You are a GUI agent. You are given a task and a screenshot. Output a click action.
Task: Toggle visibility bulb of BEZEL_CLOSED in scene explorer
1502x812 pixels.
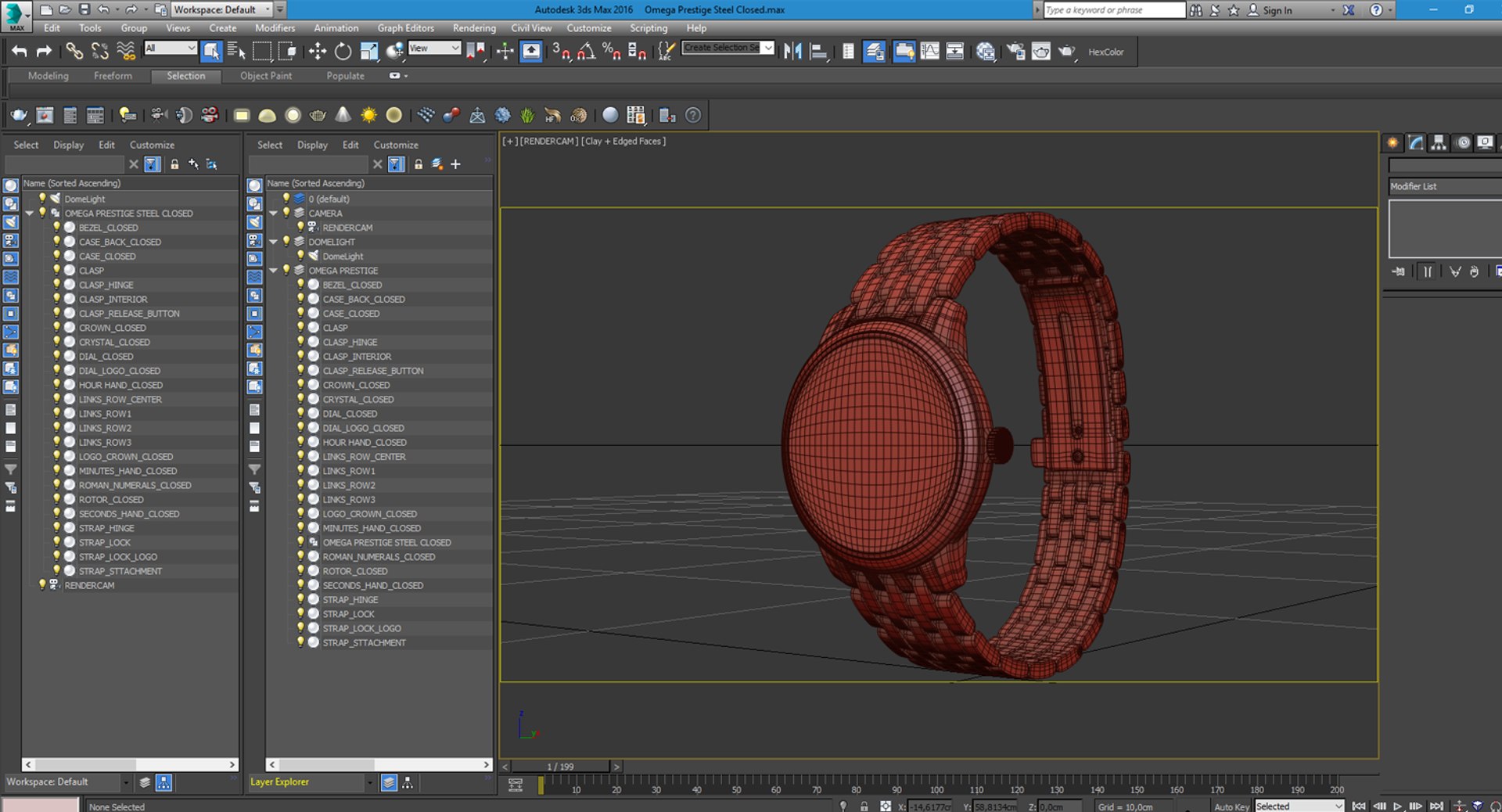coord(56,228)
